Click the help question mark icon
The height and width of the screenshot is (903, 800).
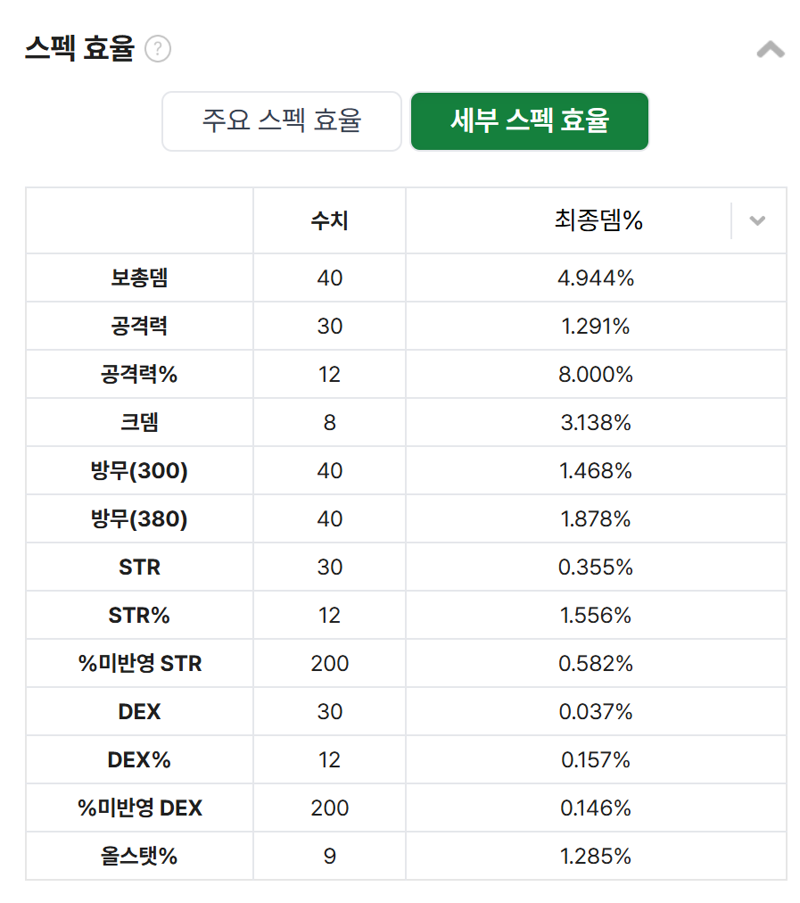(157, 48)
